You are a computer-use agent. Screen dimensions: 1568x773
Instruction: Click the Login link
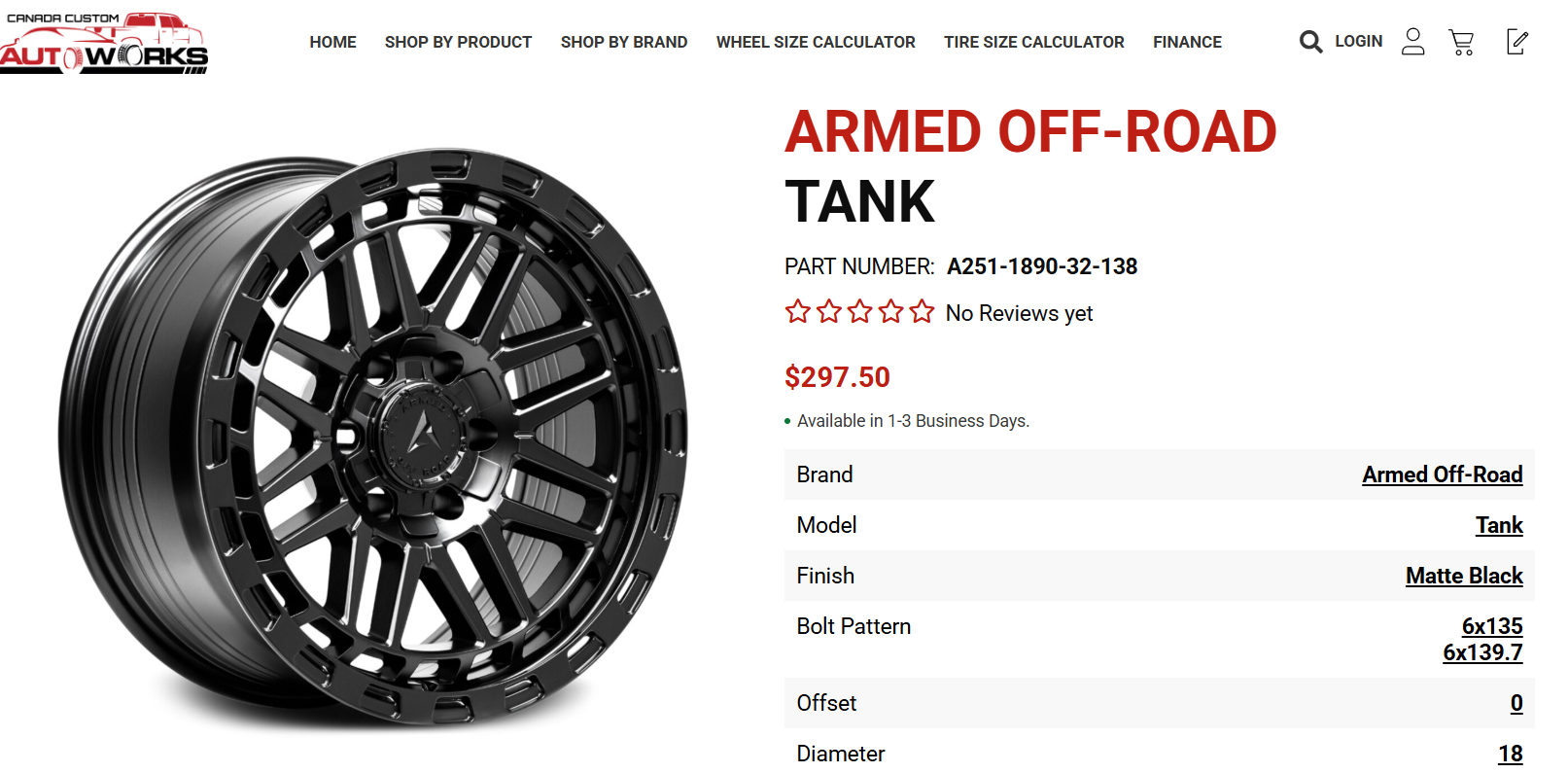point(1358,42)
